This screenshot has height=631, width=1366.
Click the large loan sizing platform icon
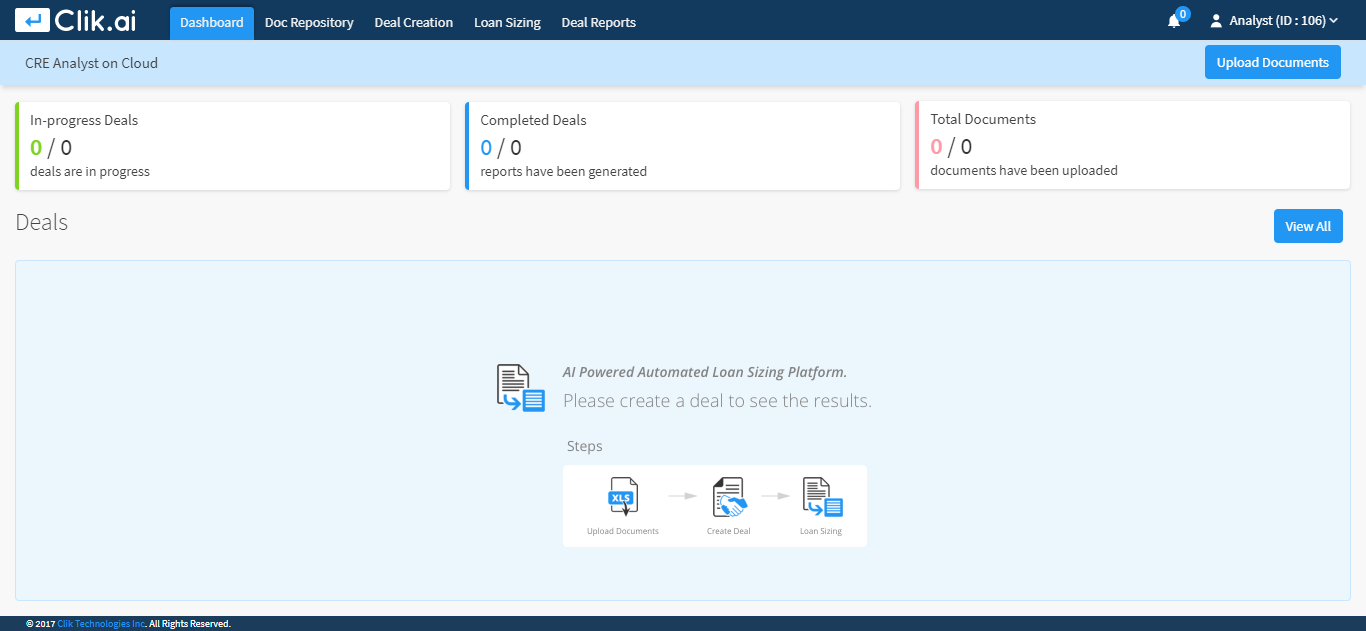520,387
